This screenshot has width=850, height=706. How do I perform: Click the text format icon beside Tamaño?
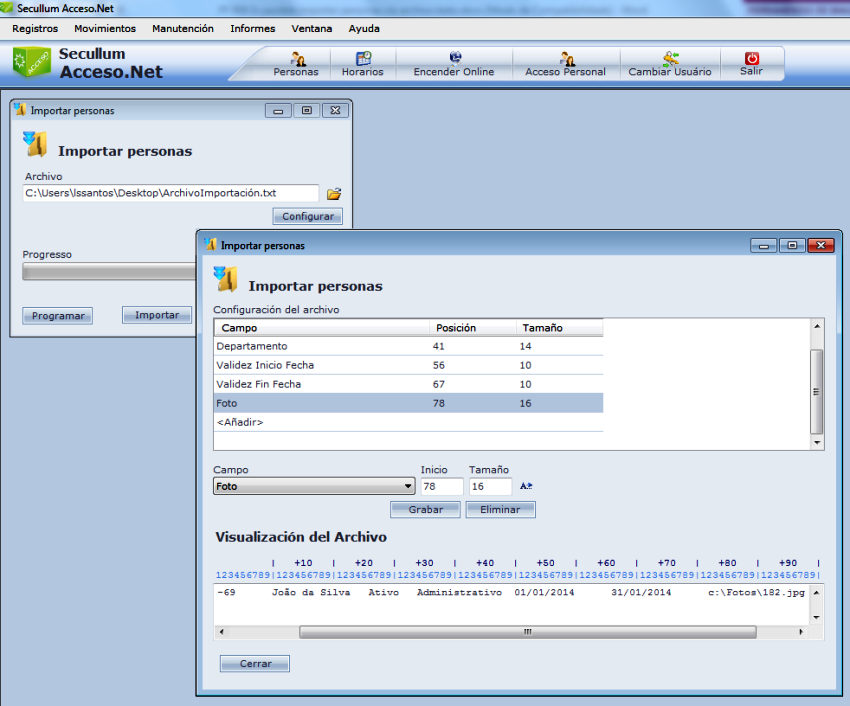526,486
